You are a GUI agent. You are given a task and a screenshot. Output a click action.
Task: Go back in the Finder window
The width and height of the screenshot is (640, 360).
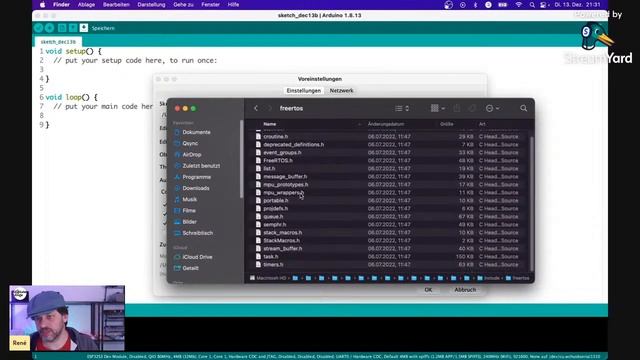(x=256, y=108)
